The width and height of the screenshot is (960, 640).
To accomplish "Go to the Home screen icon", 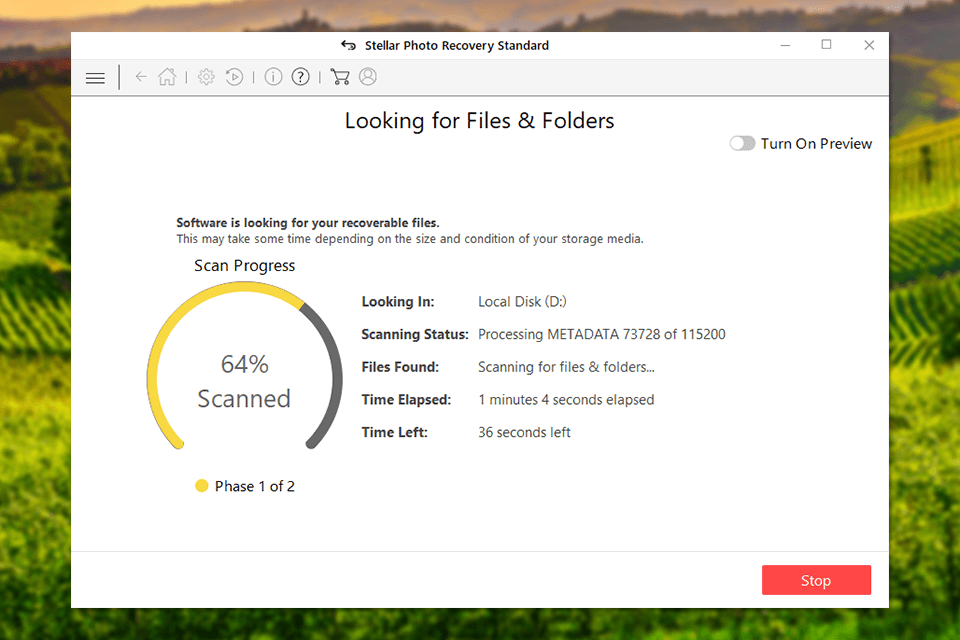I will coord(167,77).
